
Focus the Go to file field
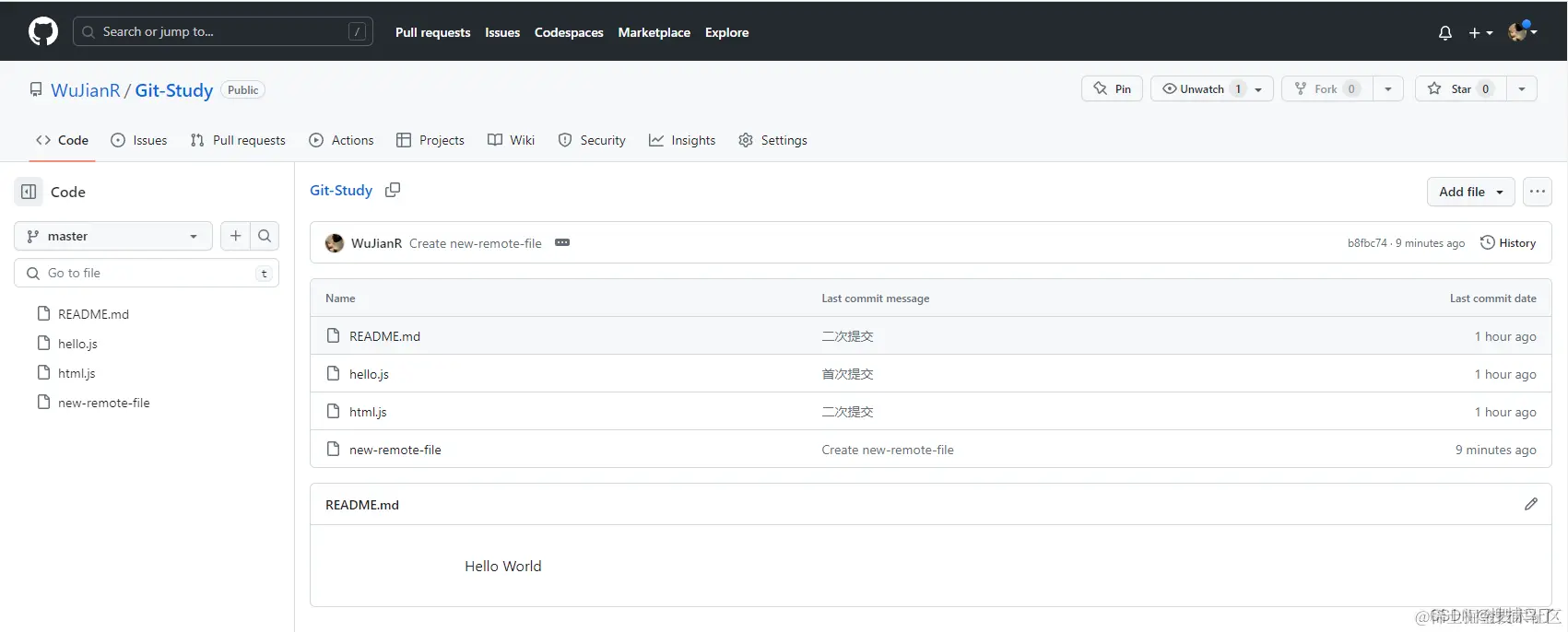pos(147,273)
